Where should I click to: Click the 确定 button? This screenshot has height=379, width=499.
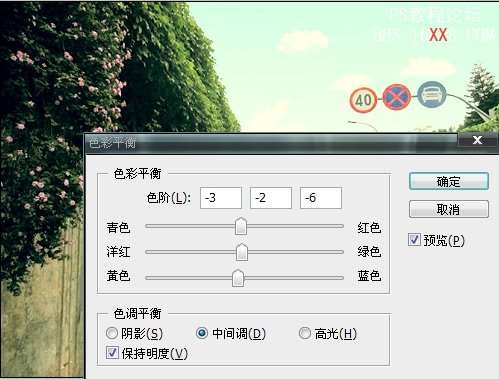click(449, 181)
